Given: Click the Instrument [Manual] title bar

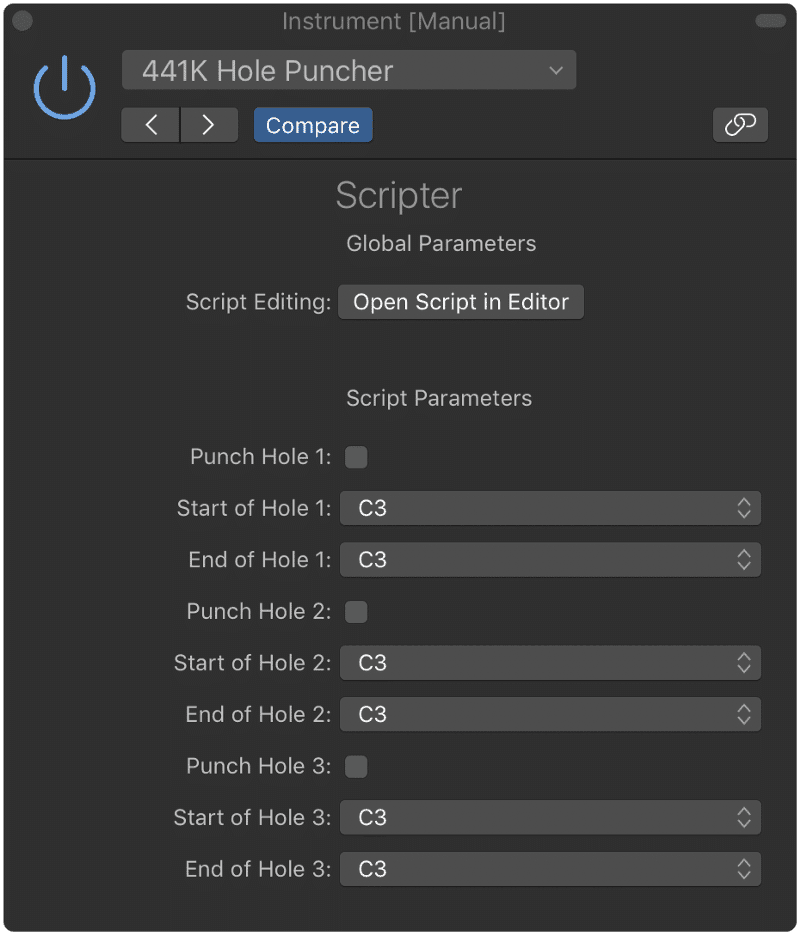Looking at the screenshot, I should click(393, 21).
